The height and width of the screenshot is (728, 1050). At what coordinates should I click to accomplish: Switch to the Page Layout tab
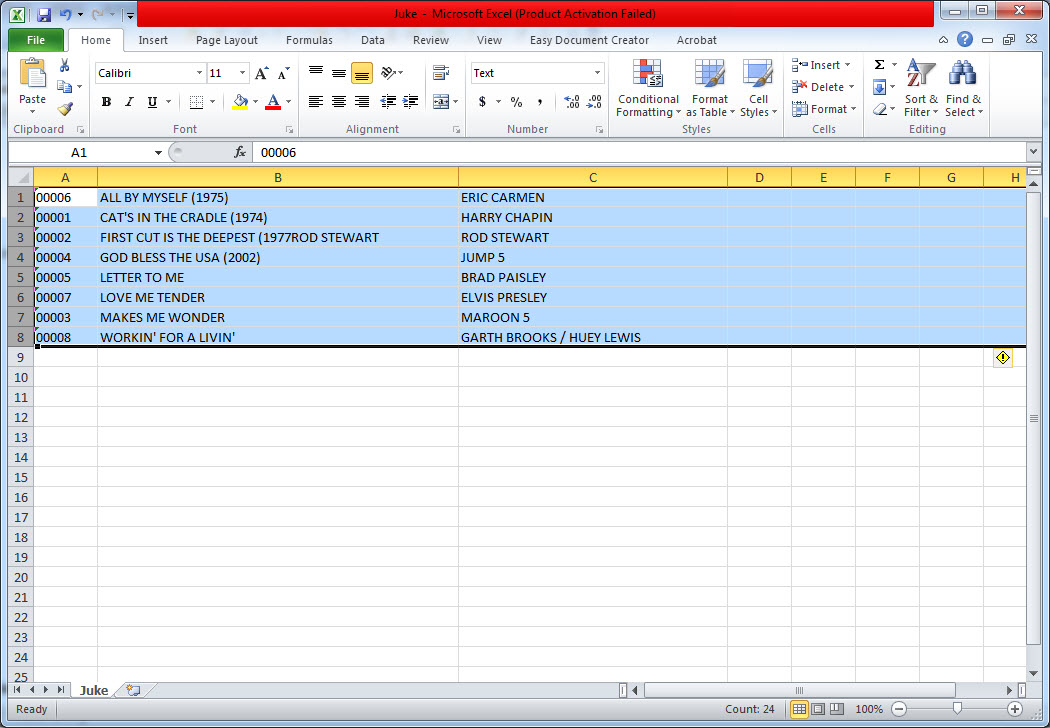[x=226, y=40]
